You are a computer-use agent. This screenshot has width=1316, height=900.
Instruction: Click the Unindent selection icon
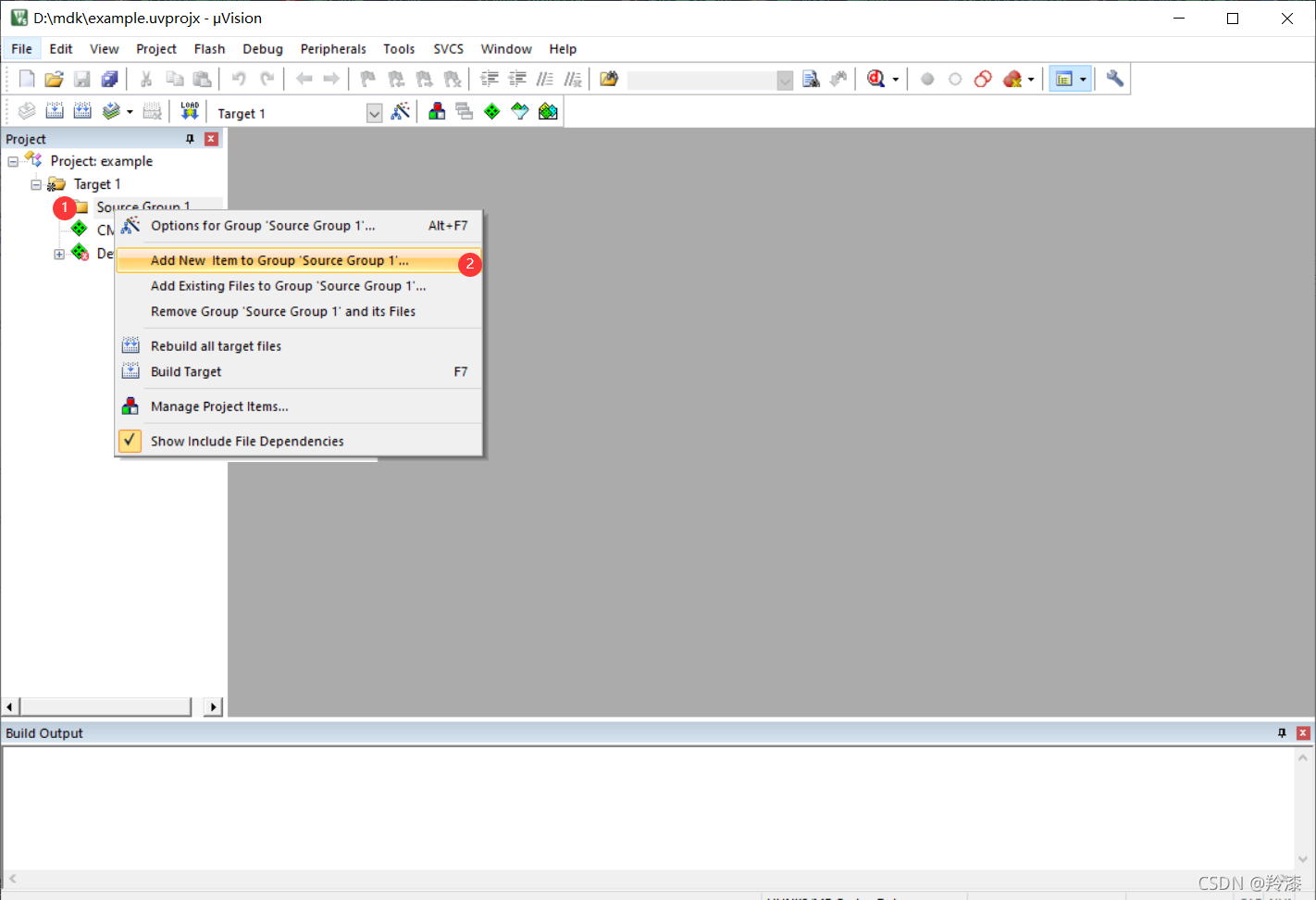click(x=517, y=79)
